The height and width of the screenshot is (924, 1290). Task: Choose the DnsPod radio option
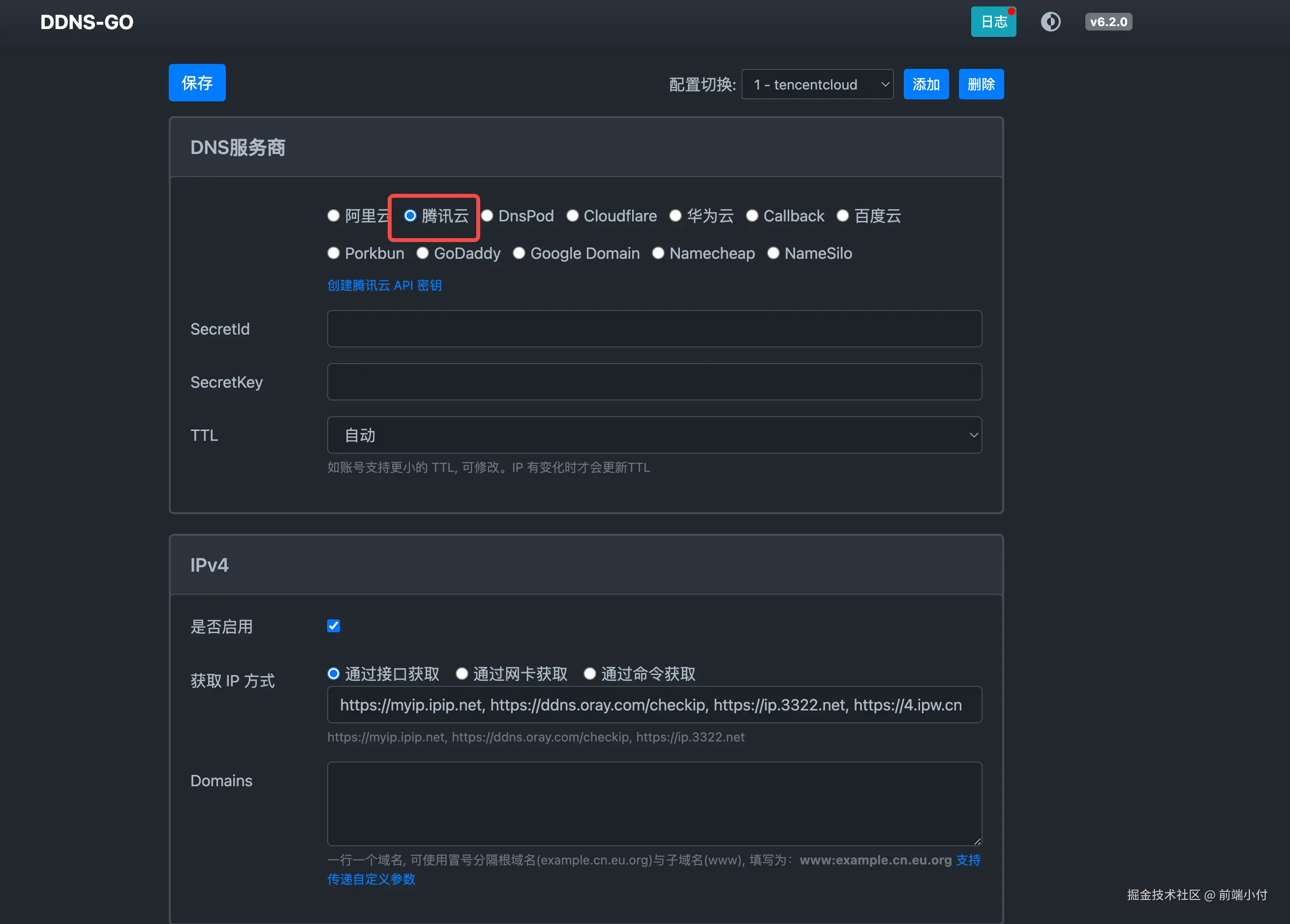click(x=488, y=216)
